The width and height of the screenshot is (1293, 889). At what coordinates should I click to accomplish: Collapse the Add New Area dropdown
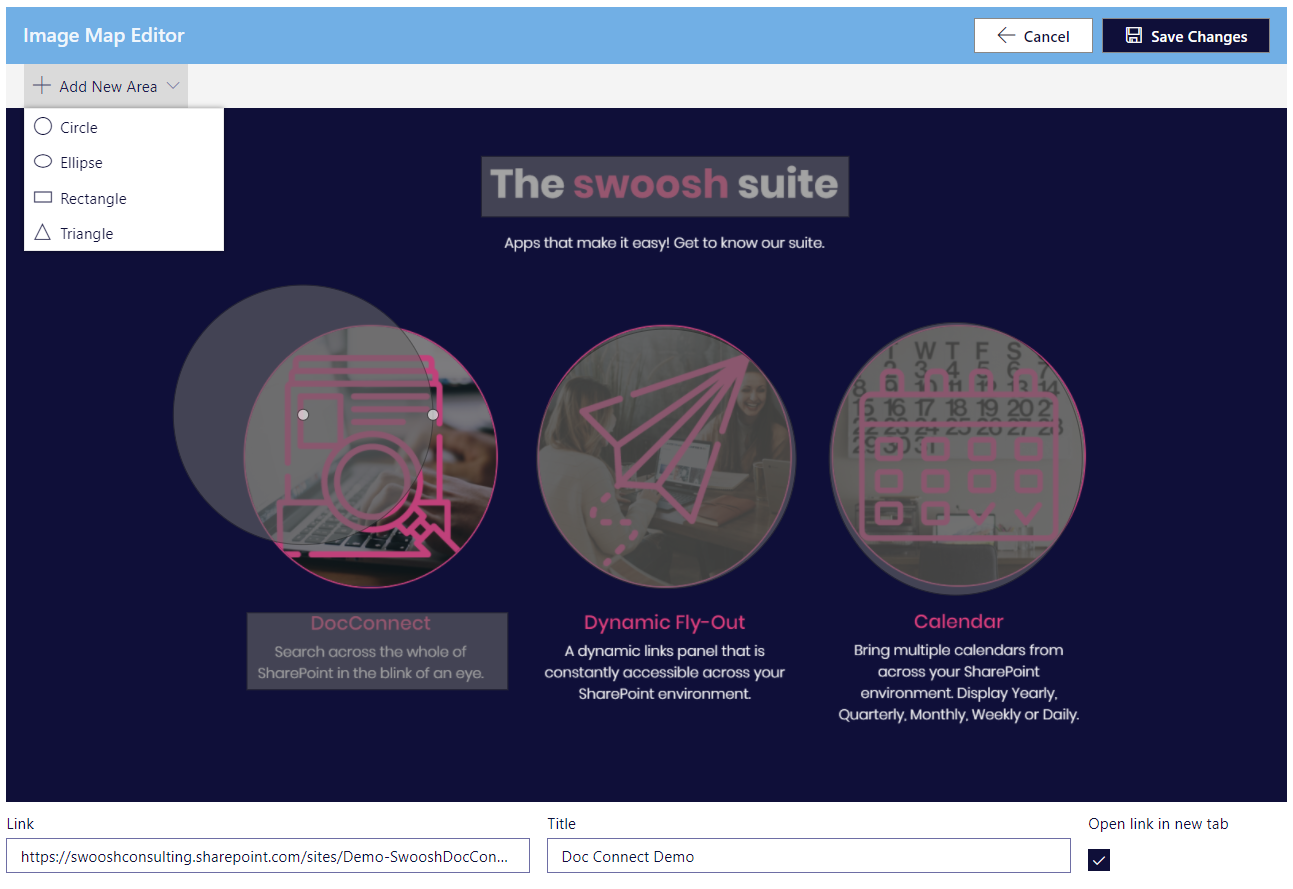[x=106, y=86]
